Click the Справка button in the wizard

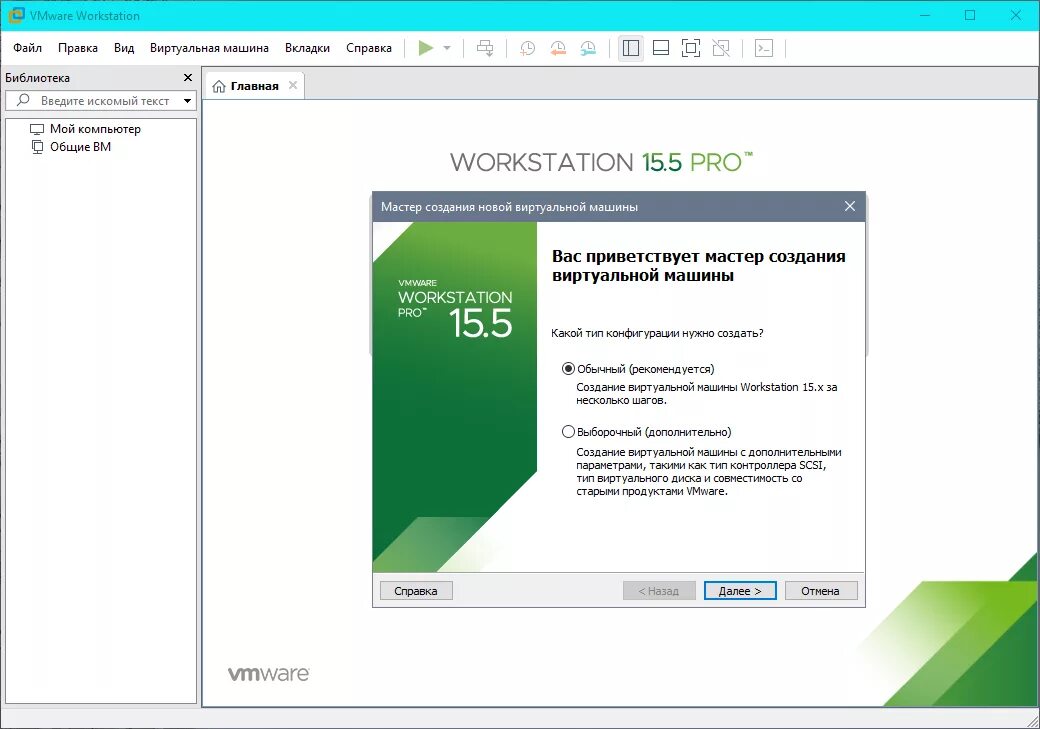(416, 590)
